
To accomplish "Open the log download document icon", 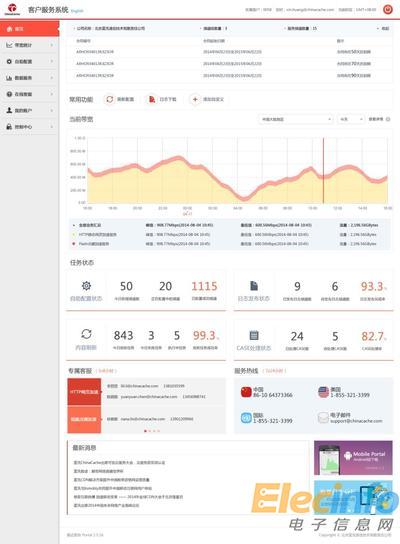I will click(x=152, y=99).
